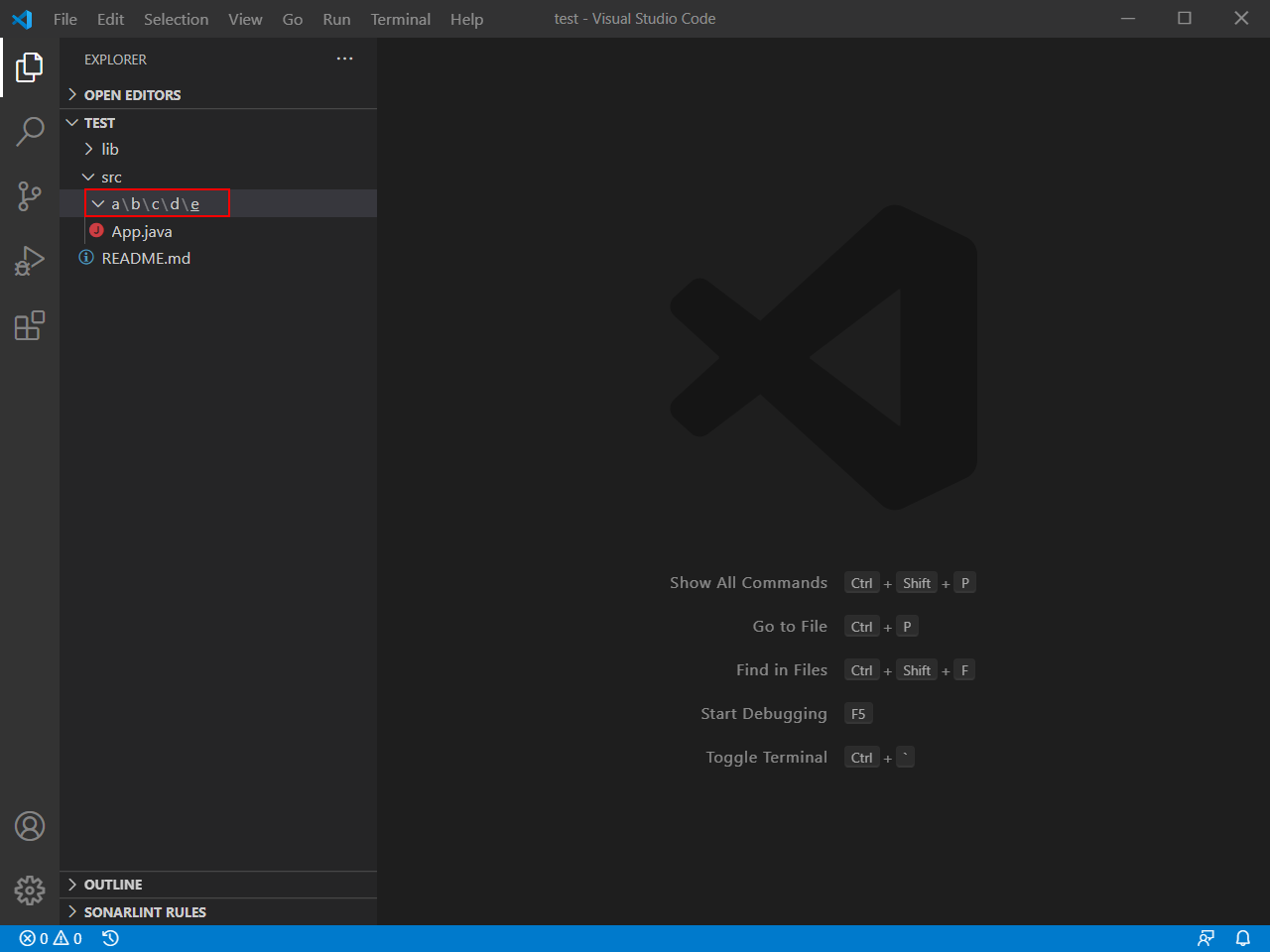This screenshot has height=952, width=1270.
Task: Open the Selection menu
Action: [176, 19]
